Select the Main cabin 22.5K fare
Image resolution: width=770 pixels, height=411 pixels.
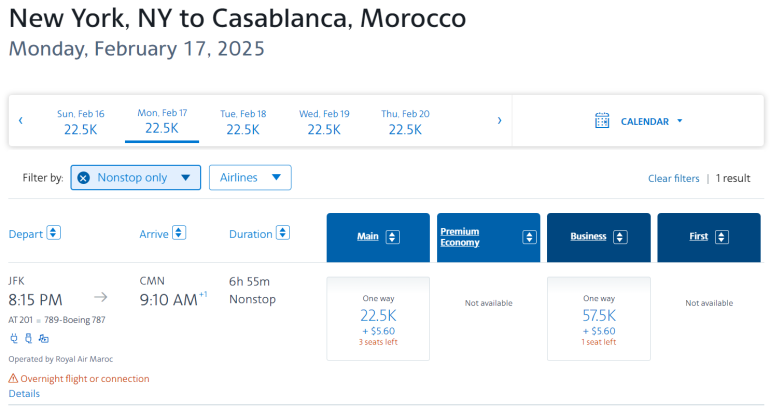click(x=378, y=319)
